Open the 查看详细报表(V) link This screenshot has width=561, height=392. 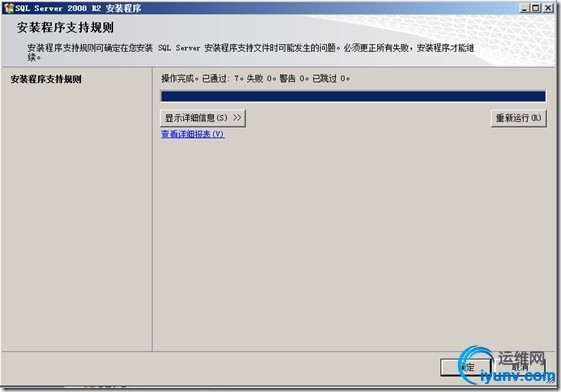point(192,134)
